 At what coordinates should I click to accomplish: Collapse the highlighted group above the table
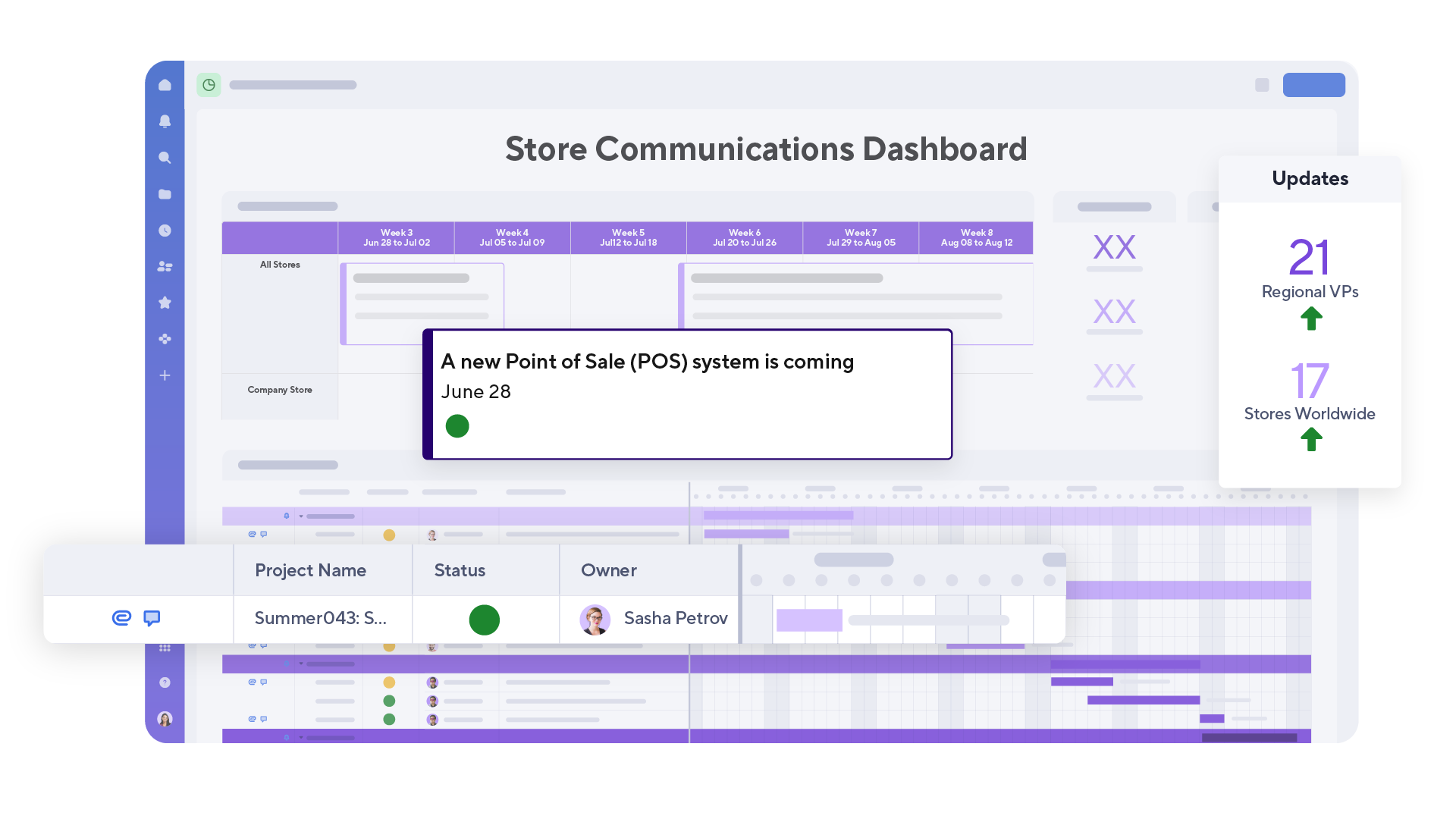click(x=301, y=664)
